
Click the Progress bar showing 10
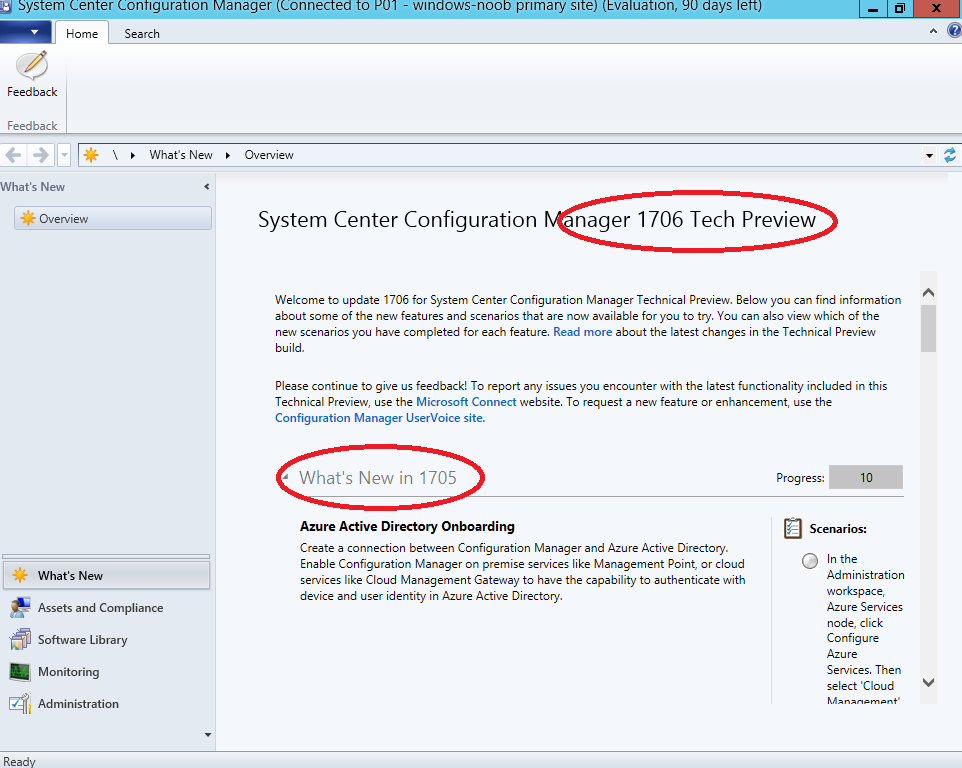(x=866, y=477)
